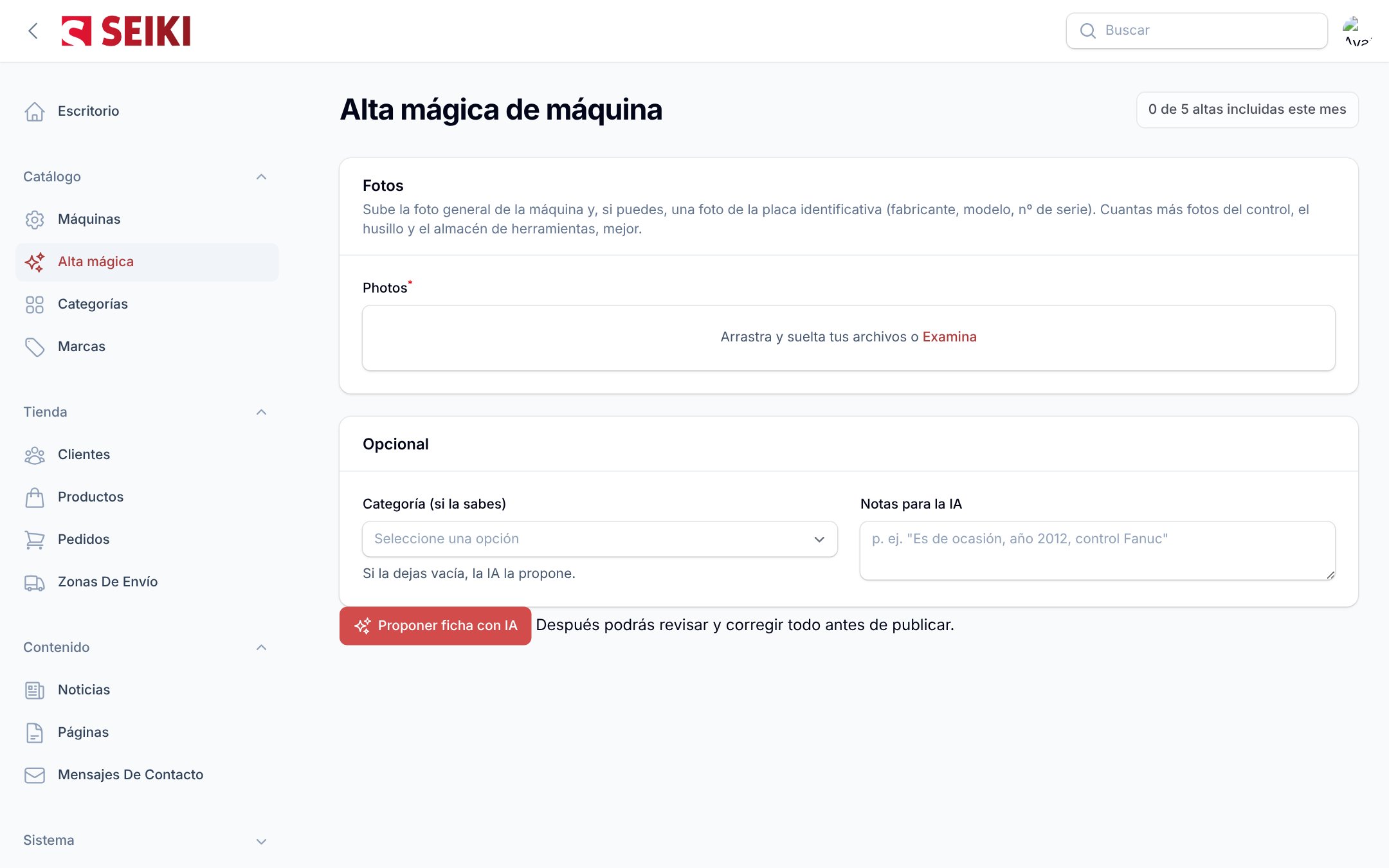The image size is (1389, 868).
Task: Expand the Sistema section chevron
Action: [x=261, y=841]
